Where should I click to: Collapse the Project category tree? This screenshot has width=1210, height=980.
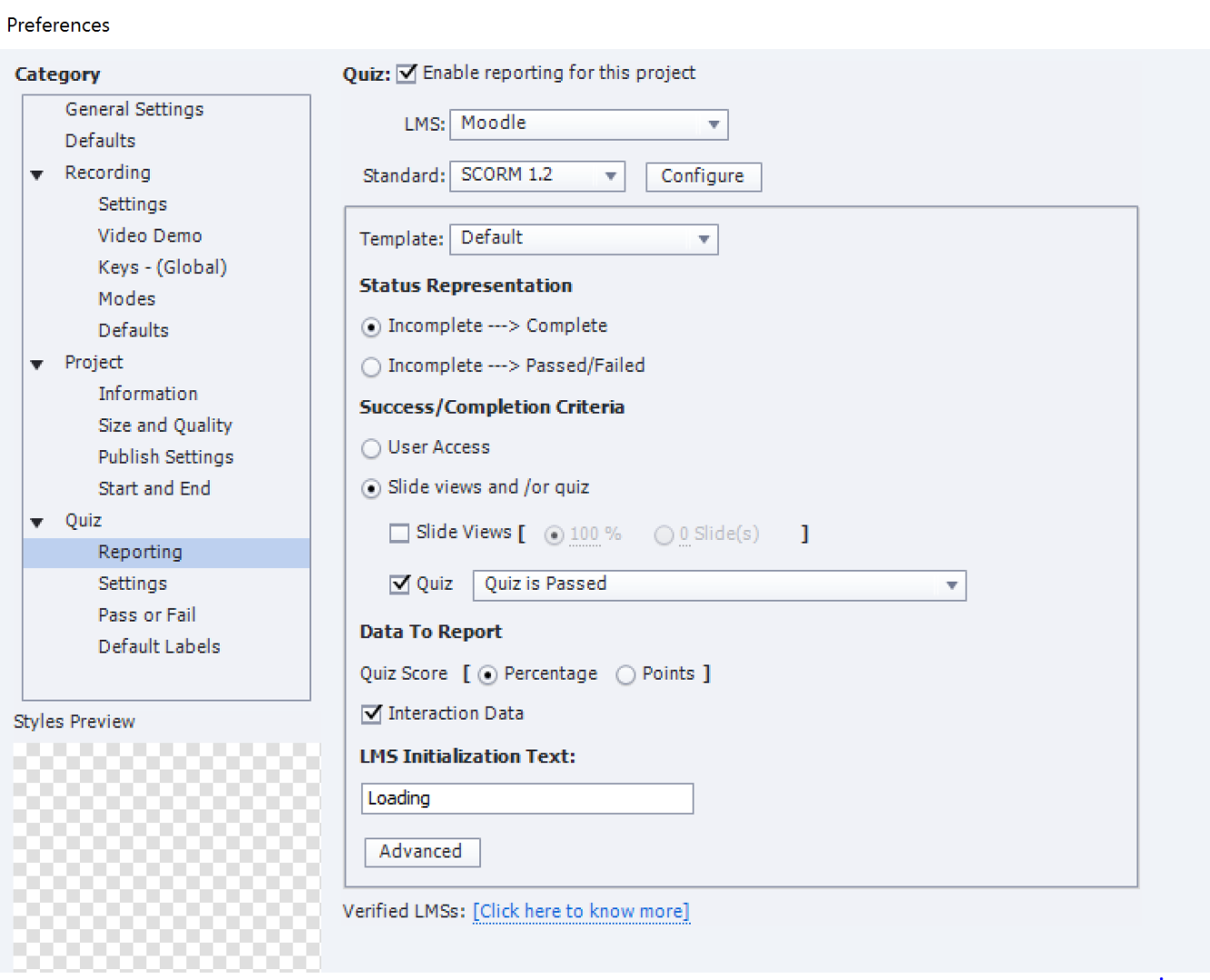37,364
